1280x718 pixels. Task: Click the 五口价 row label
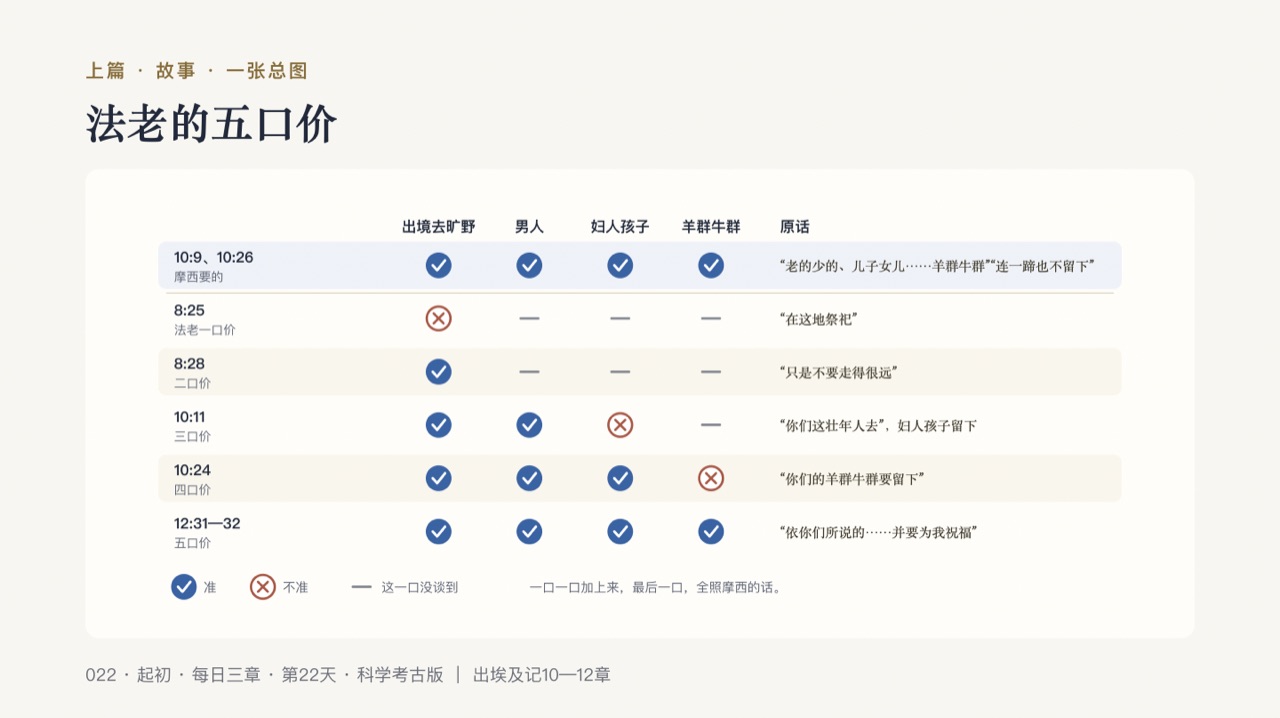point(192,543)
